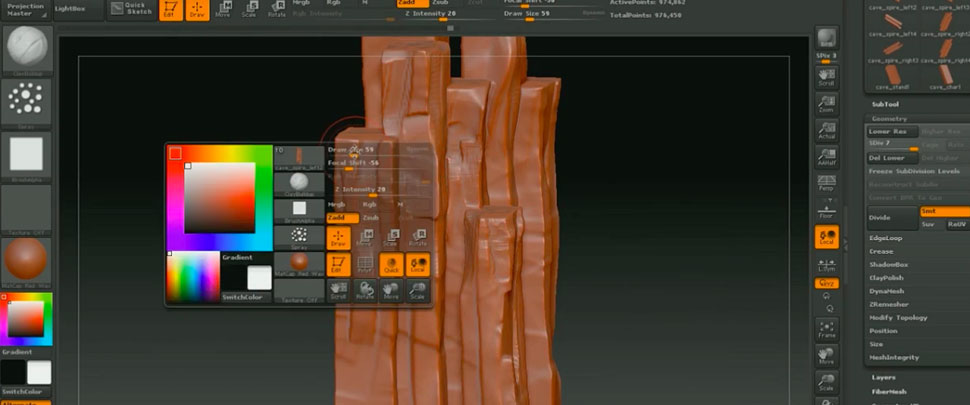Select ClayBuildup brush in the popup
Viewport: 970px width, 405px height.
click(x=299, y=184)
